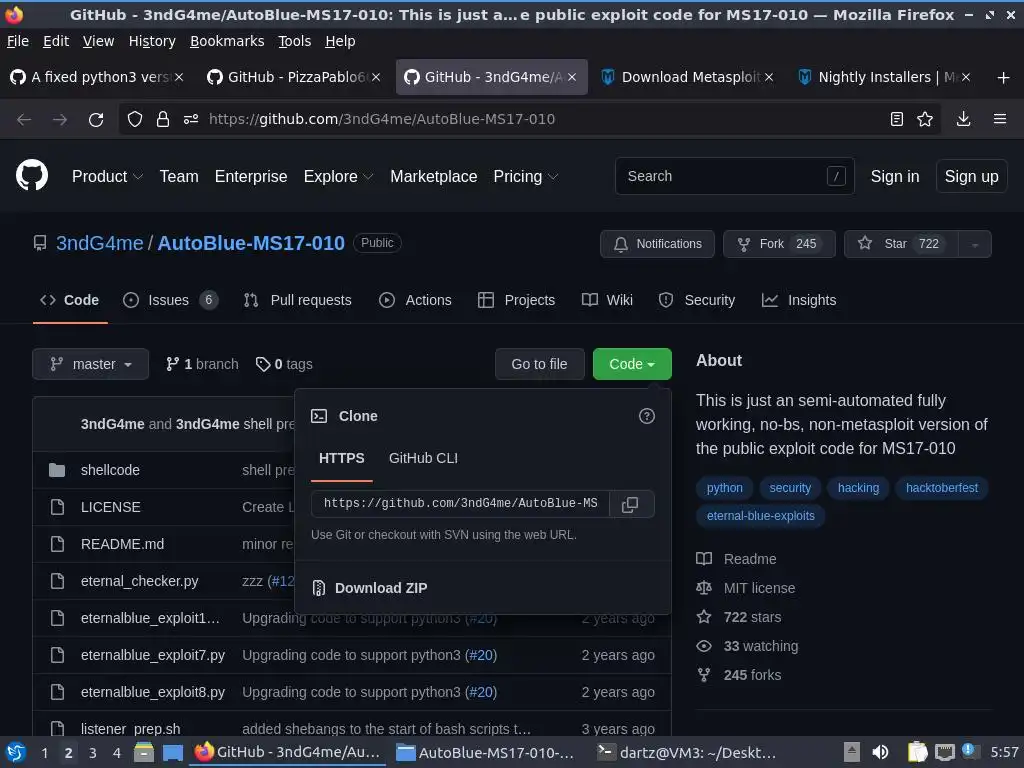Reload the page with the refresh icon
Screen dimensions: 1024x768
96,120
